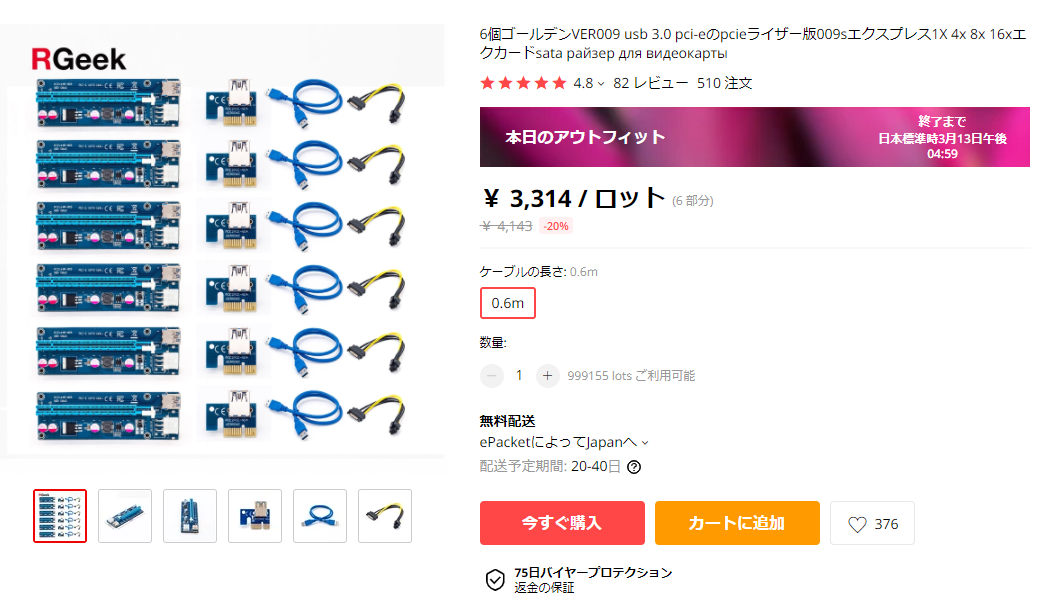Click the 本日のアウトフィット promotion banner
The width and height of the screenshot is (1053, 601).
coord(755,137)
